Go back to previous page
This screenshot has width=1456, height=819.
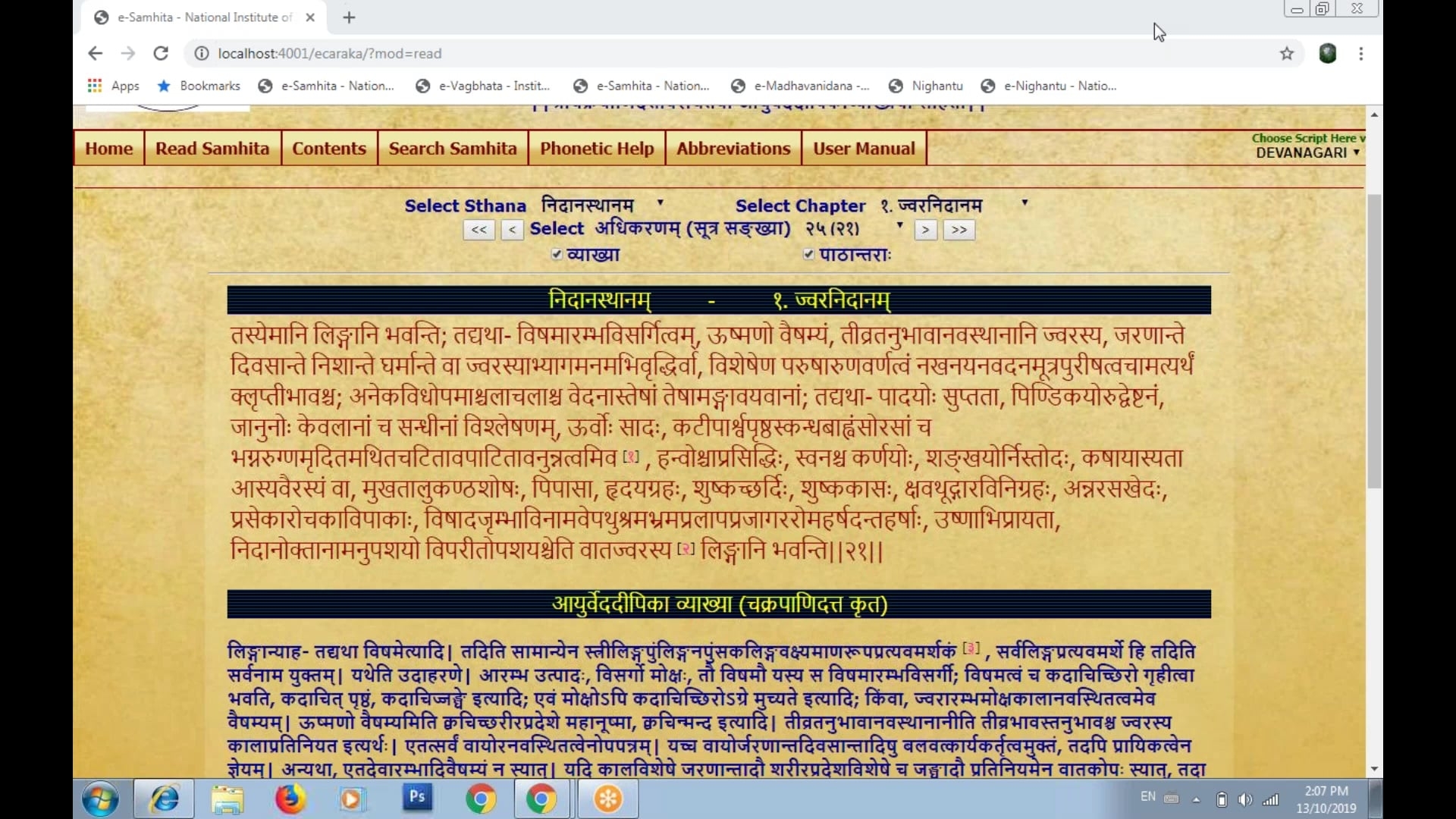coord(95,53)
